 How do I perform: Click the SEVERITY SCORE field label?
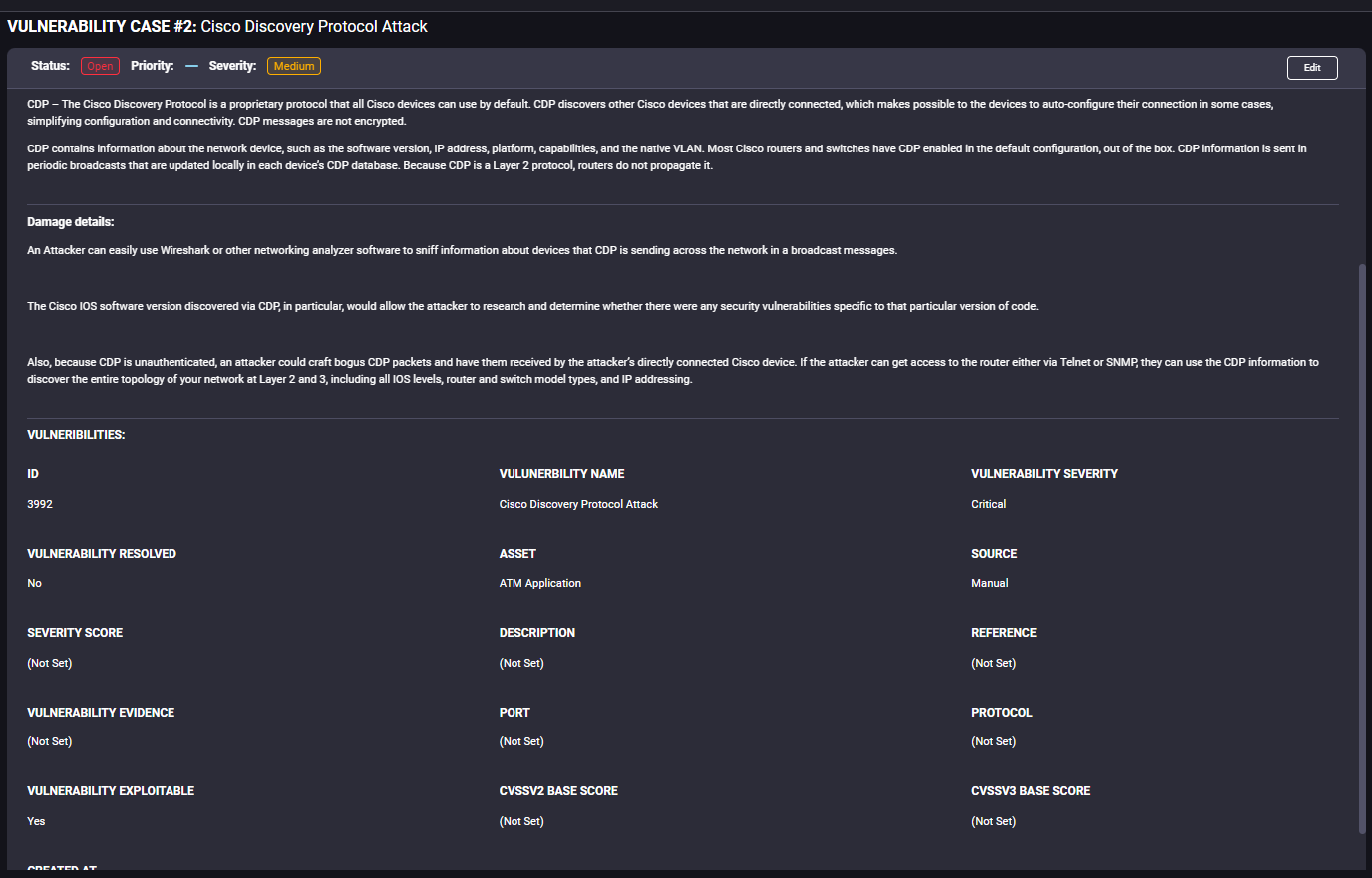click(x=75, y=633)
